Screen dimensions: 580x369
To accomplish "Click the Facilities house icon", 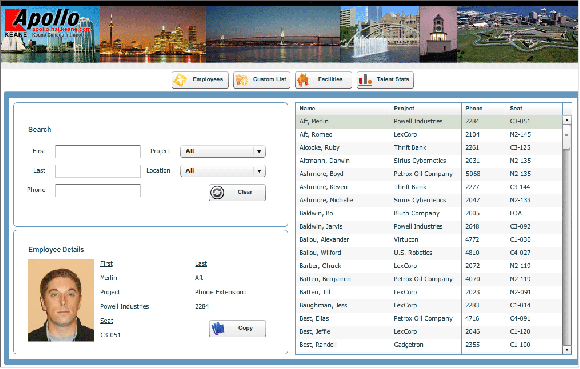I will 303,80.
